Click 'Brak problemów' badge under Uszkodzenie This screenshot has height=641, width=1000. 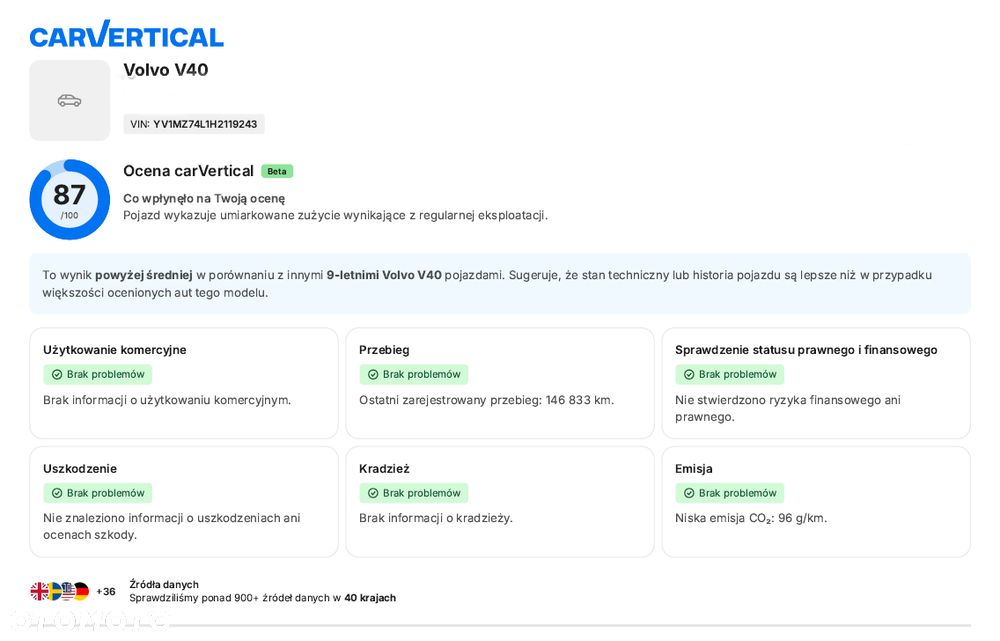(98, 493)
